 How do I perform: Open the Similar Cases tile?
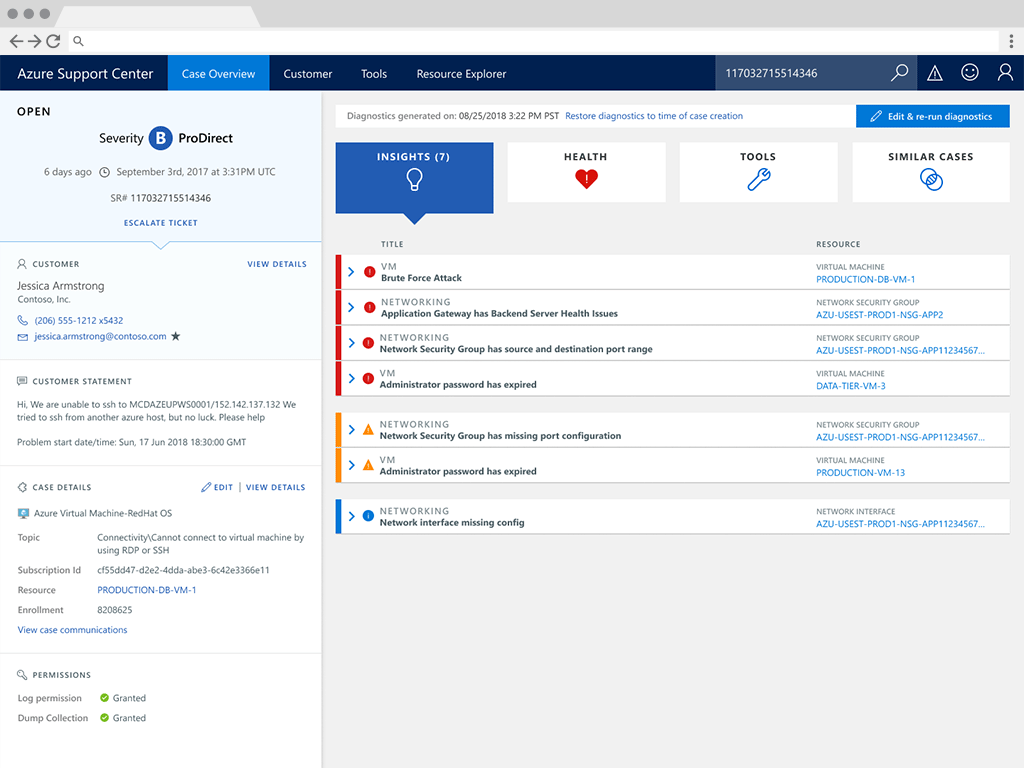tap(930, 172)
